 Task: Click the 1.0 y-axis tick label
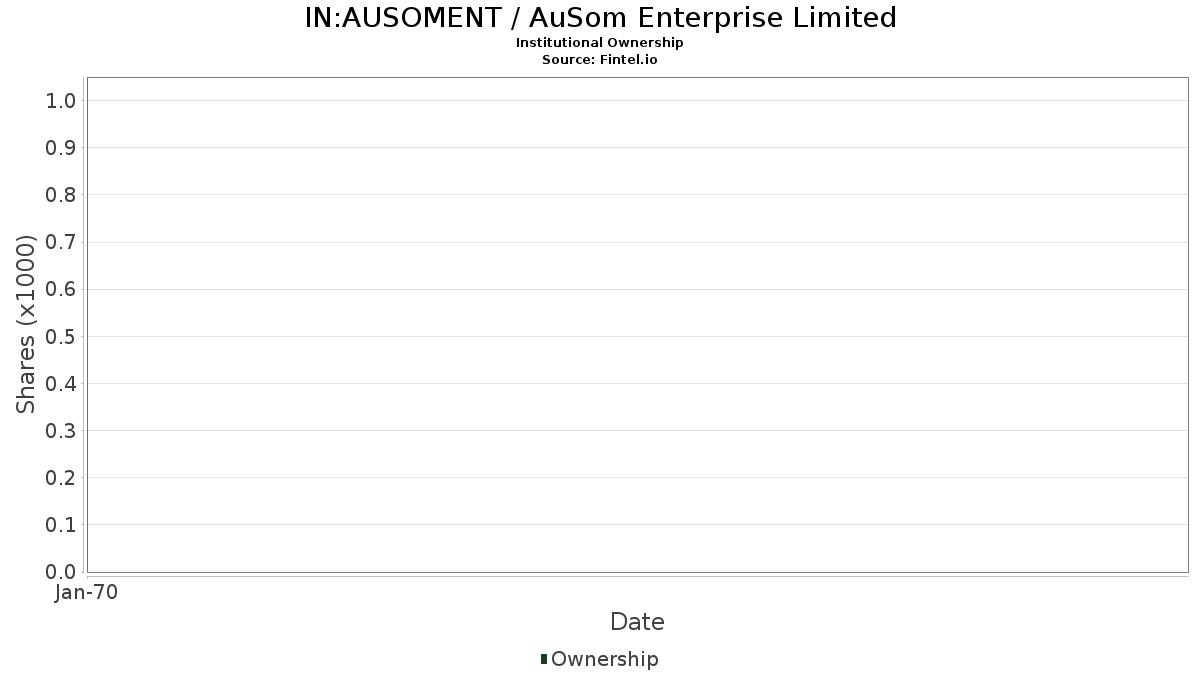coord(61,101)
